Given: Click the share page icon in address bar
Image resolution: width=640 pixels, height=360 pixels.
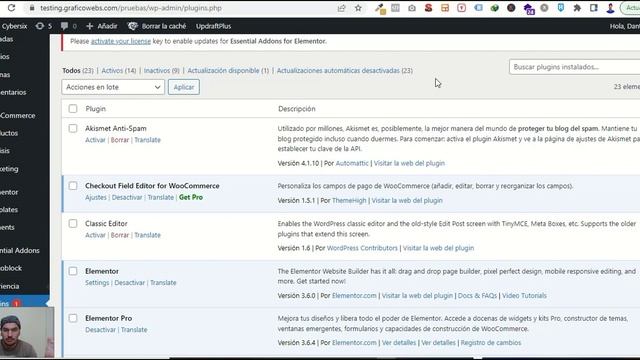Looking at the screenshot, I should click(x=342, y=8).
